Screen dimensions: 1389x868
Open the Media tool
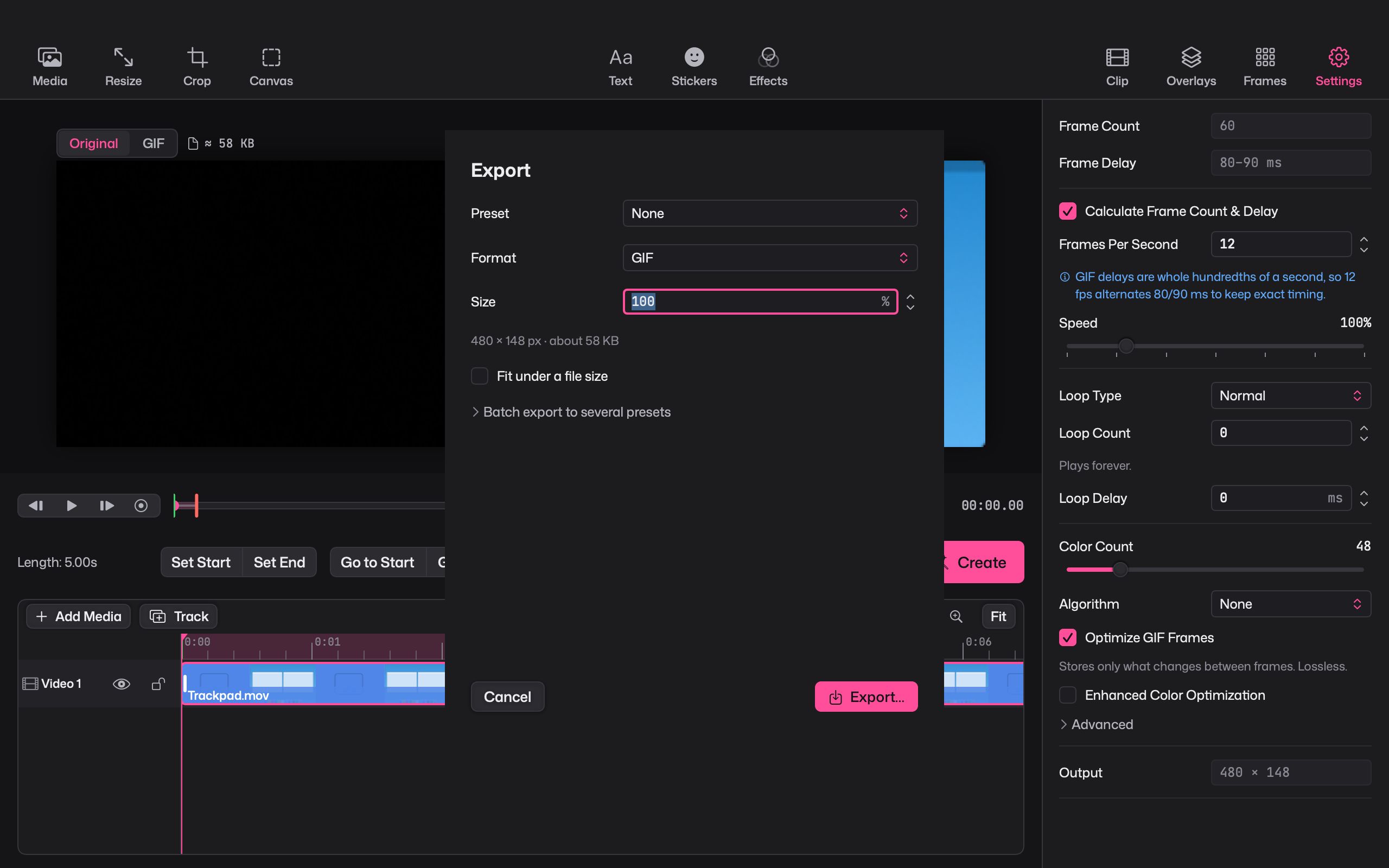pyautogui.click(x=50, y=67)
